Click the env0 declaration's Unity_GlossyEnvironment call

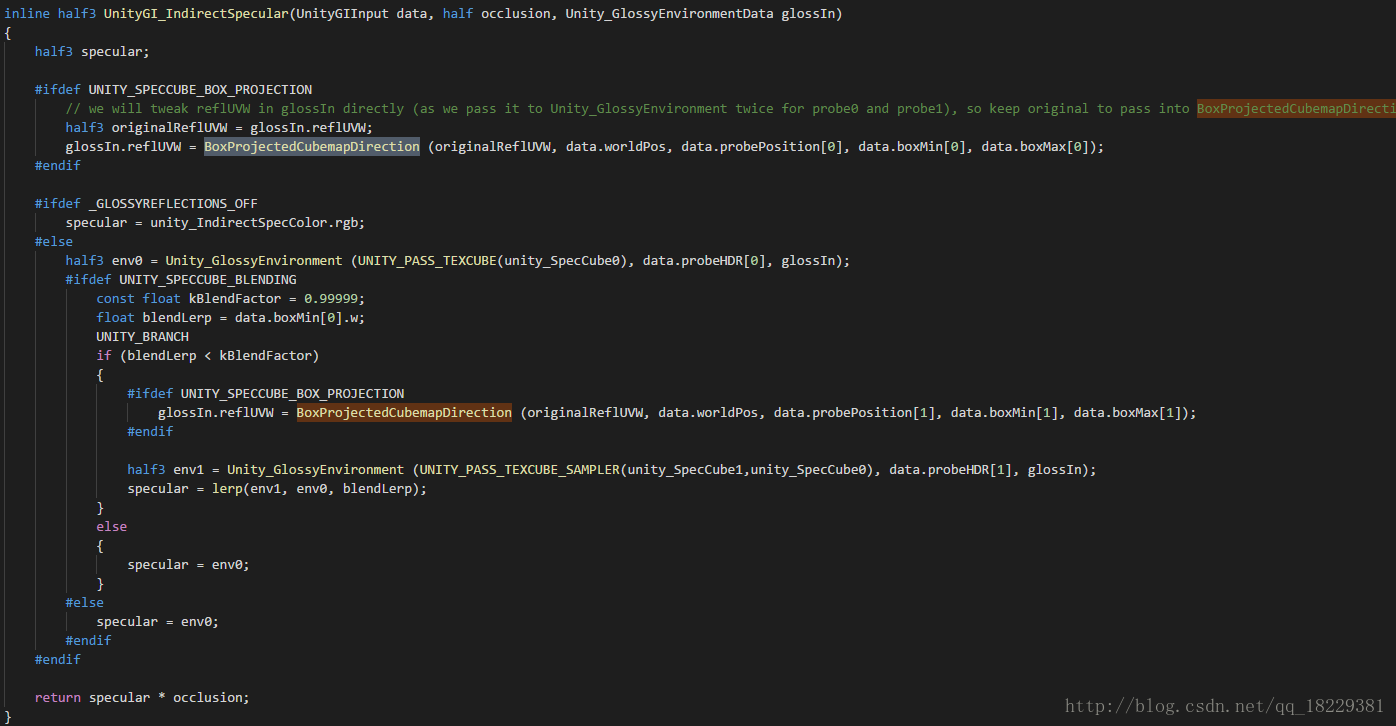pyautogui.click(x=254, y=261)
